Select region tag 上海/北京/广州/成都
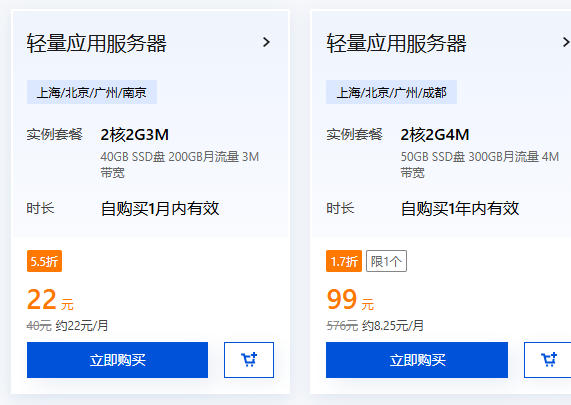This screenshot has height=405, width=571. pyautogui.click(x=391, y=92)
